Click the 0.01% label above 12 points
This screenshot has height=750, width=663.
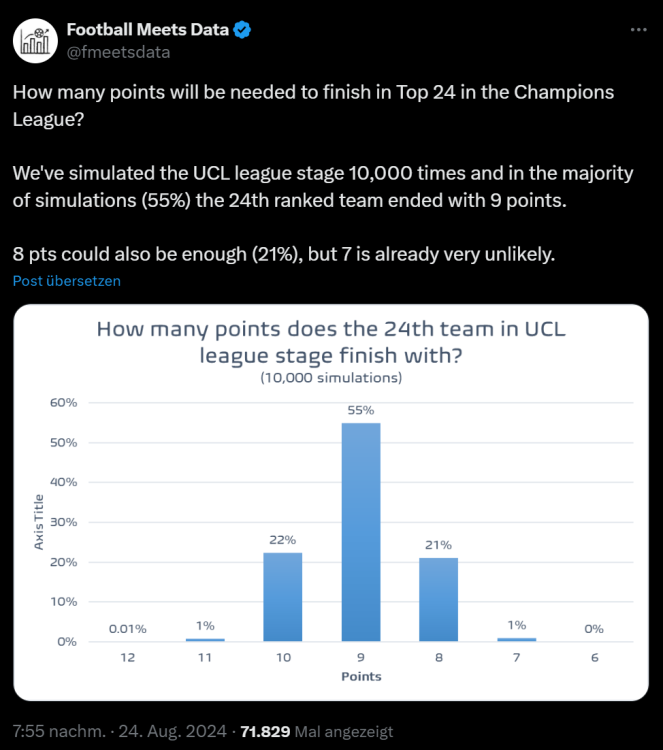point(128,629)
